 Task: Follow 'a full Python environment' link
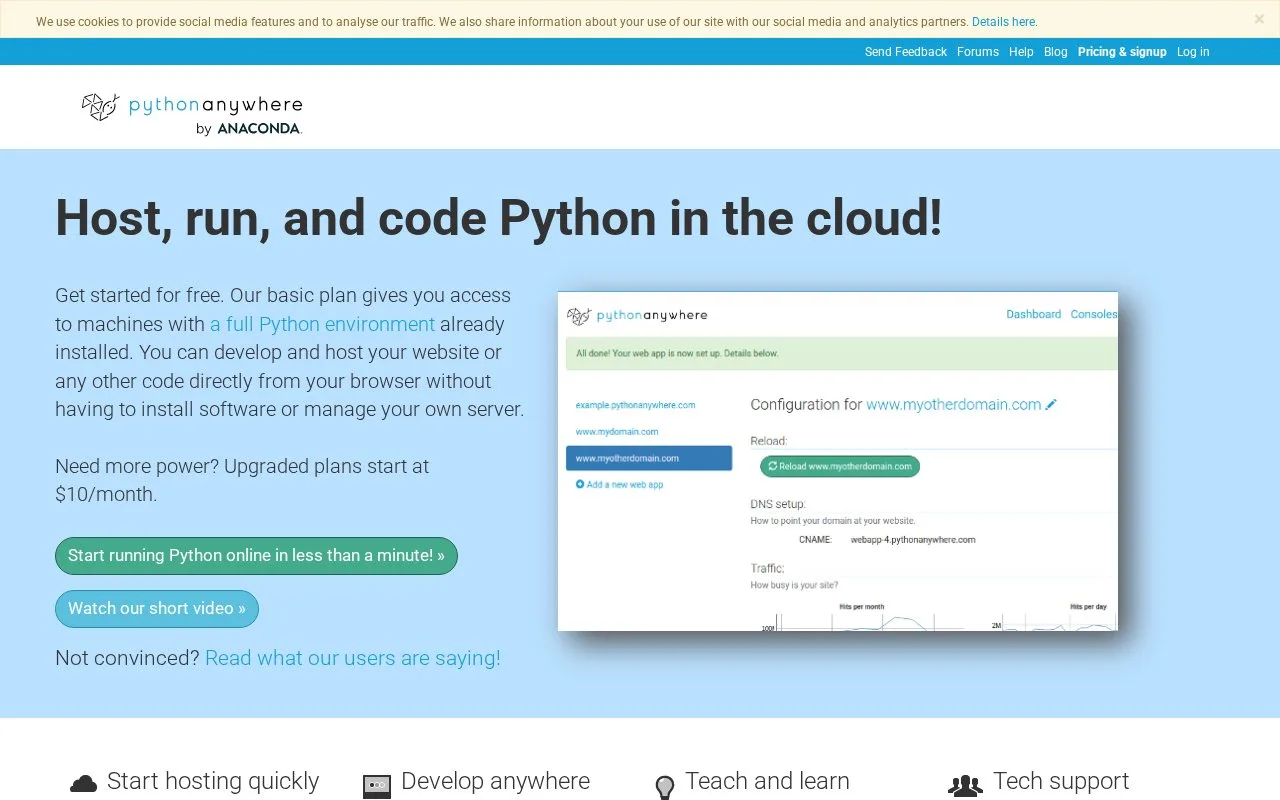[322, 324]
